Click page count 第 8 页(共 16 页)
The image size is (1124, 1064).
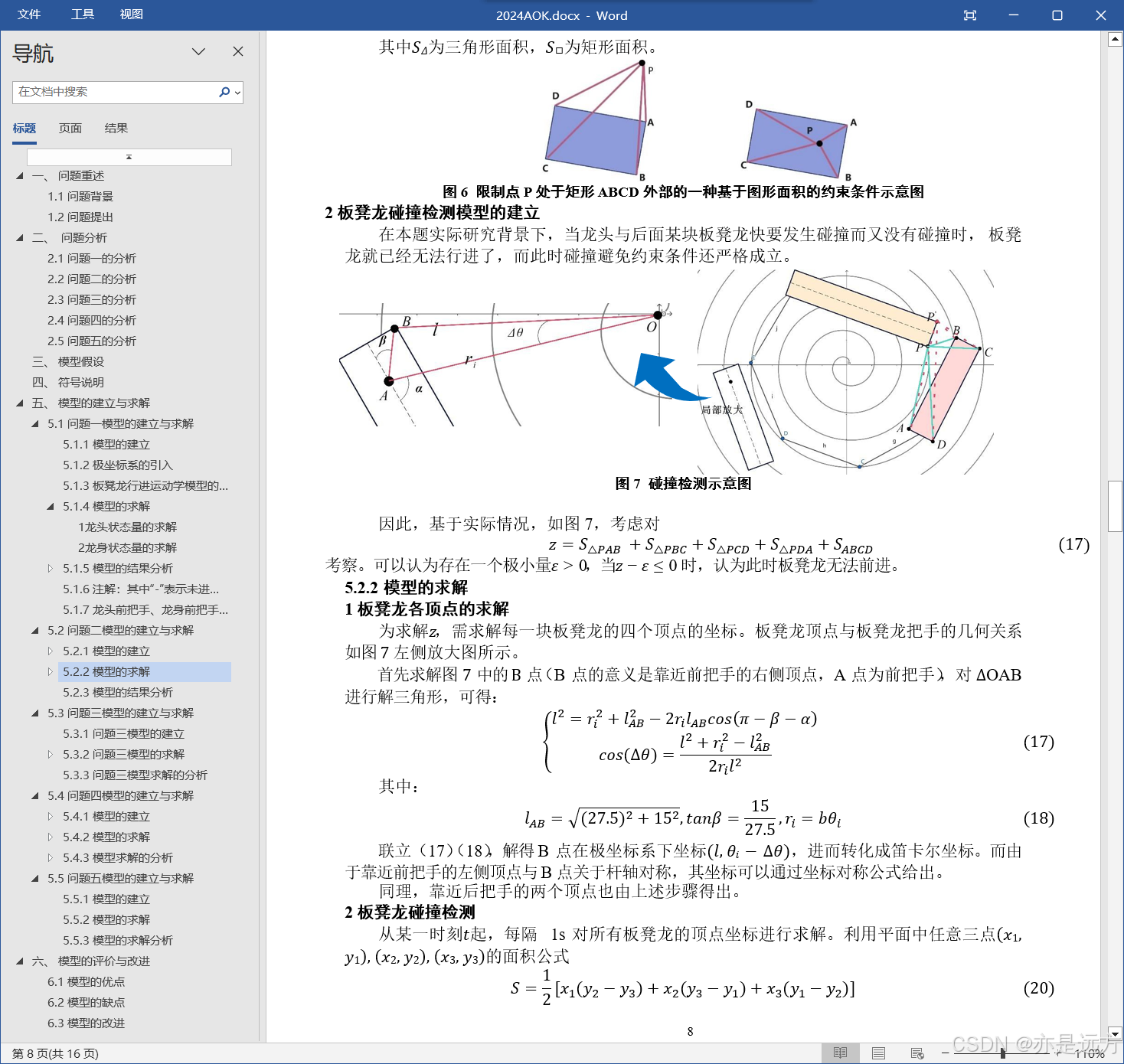point(55,1054)
